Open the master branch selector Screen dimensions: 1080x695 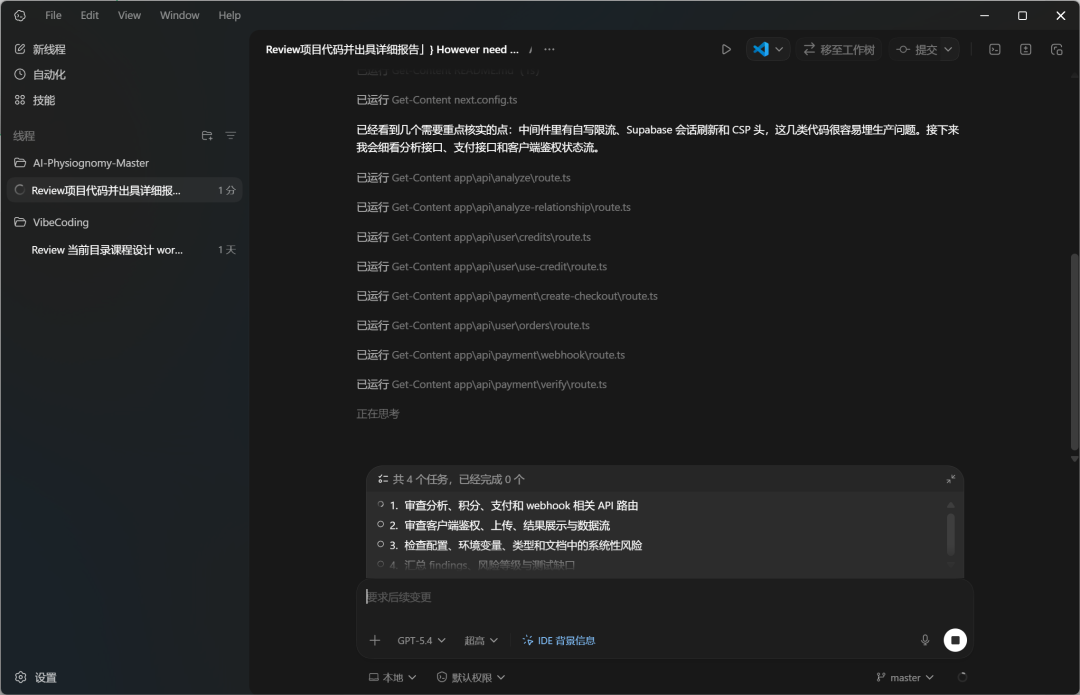click(903, 676)
